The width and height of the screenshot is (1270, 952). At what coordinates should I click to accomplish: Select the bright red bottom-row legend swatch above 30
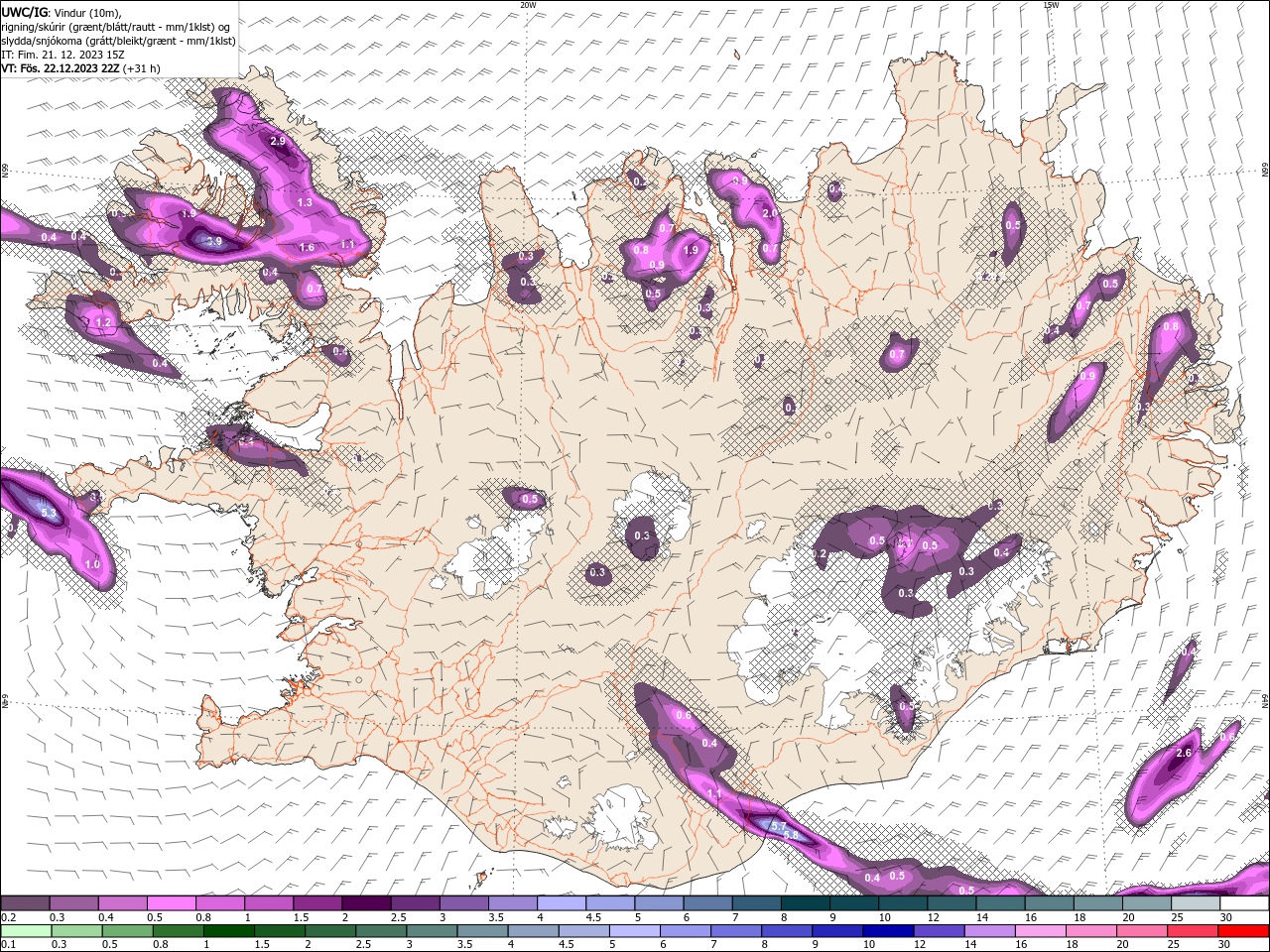point(1243,931)
